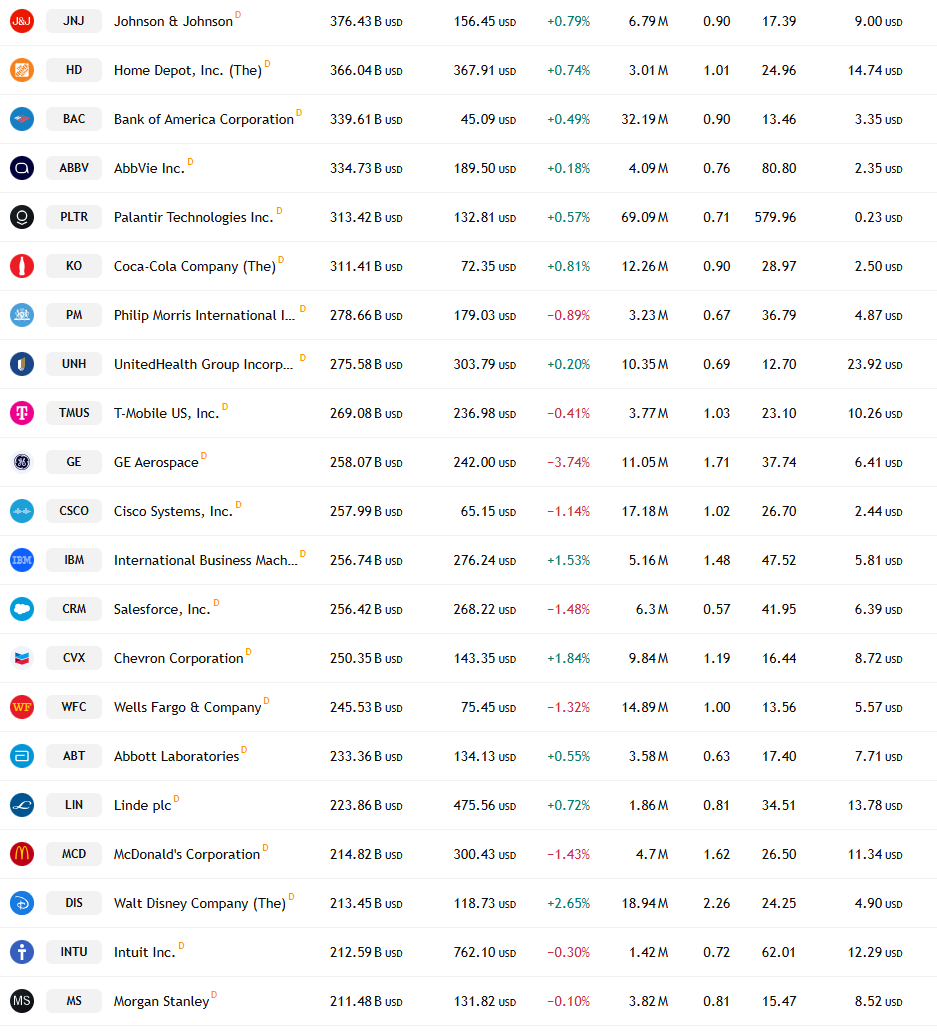Click the CVX ticker badge
This screenshot has width=937, height=1035.
pos(74,658)
